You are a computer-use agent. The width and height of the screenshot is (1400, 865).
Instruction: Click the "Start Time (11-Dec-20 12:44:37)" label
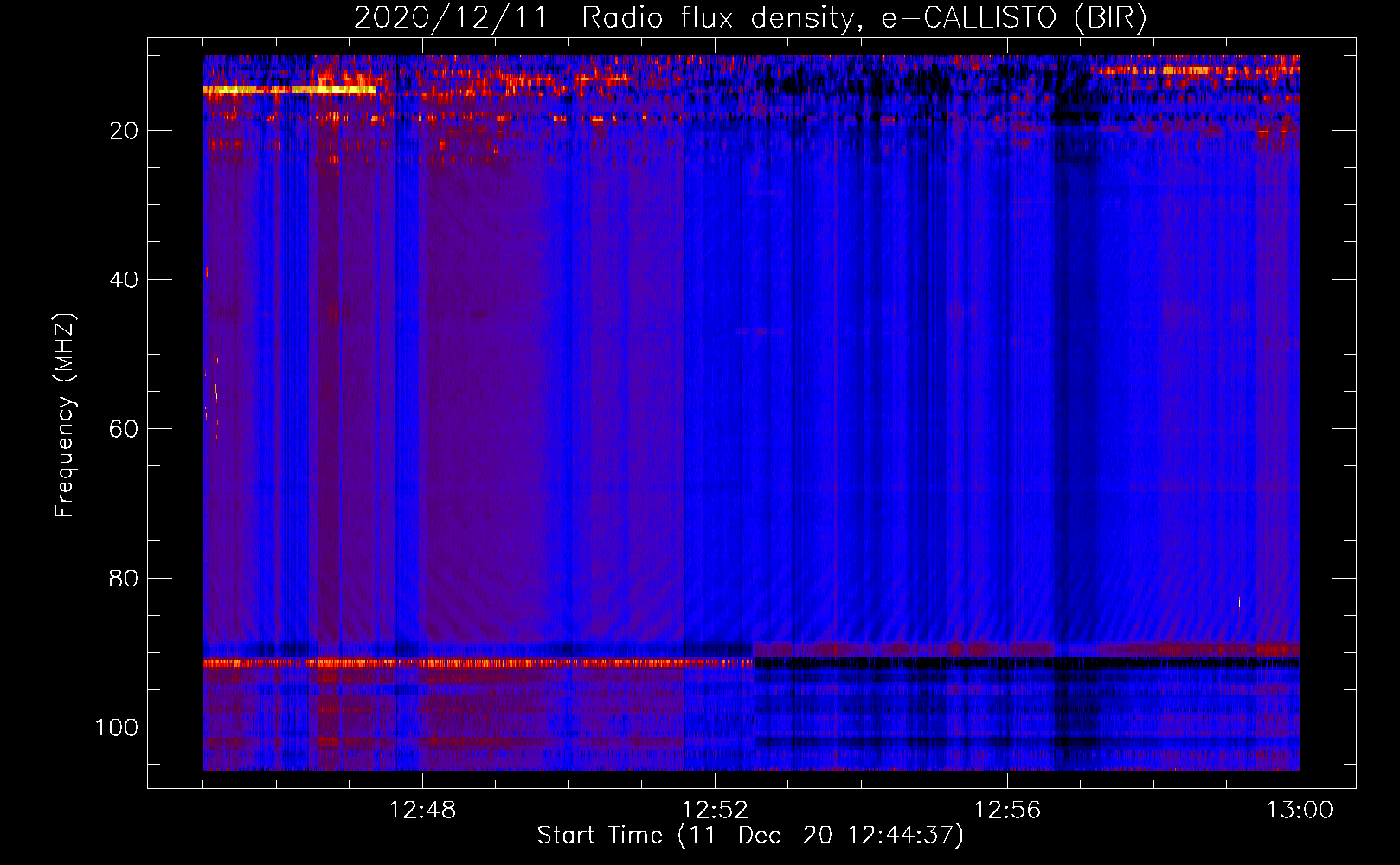click(x=750, y=835)
